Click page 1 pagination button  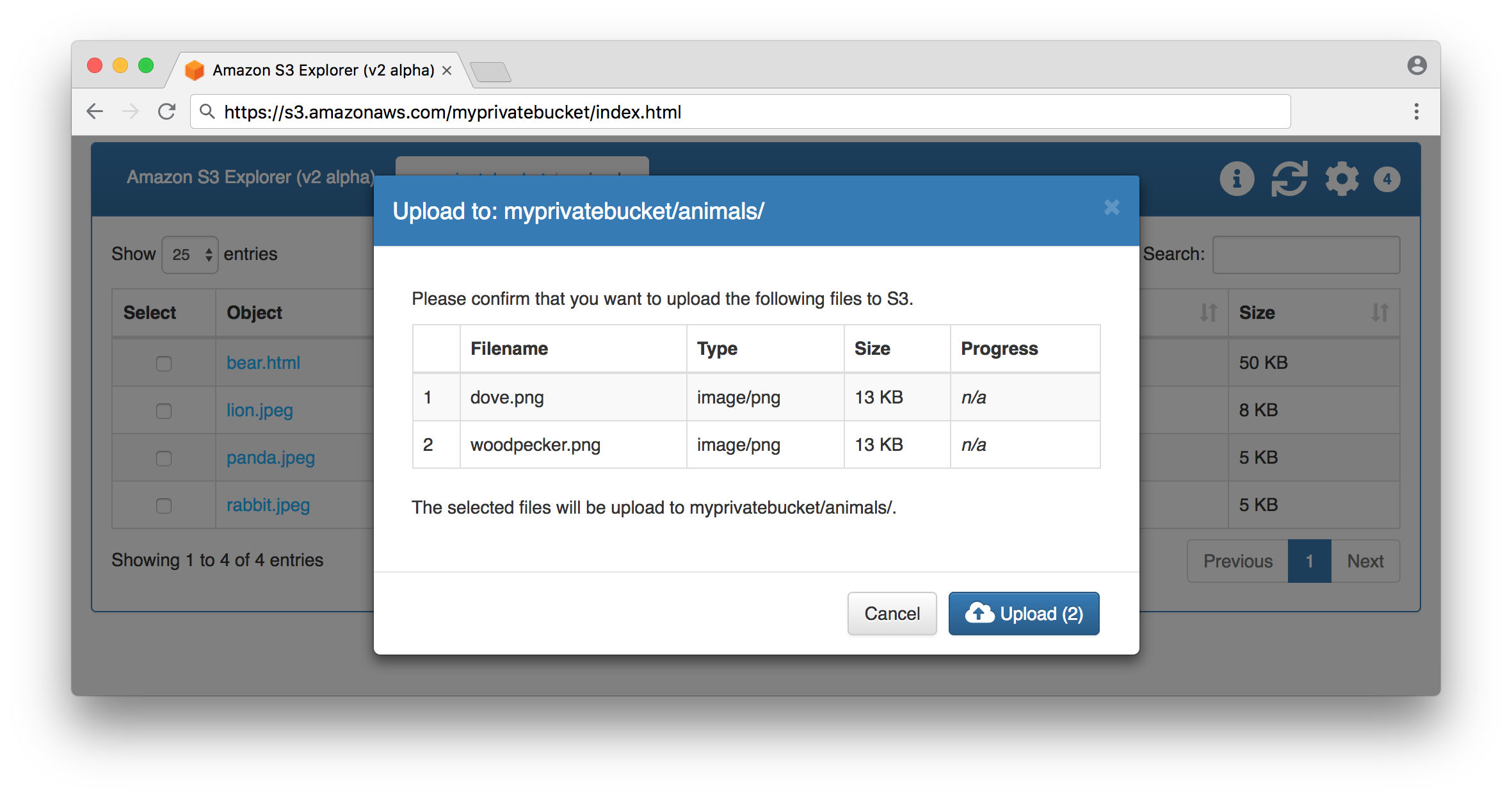(x=1310, y=560)
